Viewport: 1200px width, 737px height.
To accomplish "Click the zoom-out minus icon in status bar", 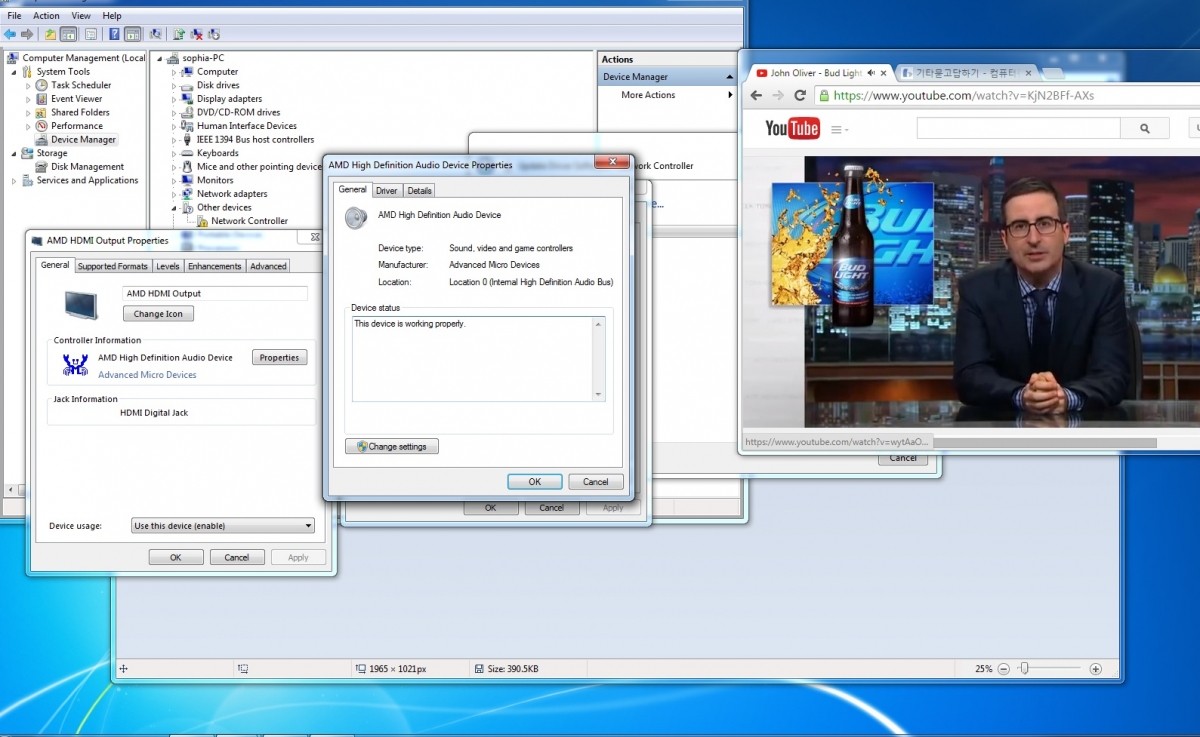I will [x=1003, y=669].
